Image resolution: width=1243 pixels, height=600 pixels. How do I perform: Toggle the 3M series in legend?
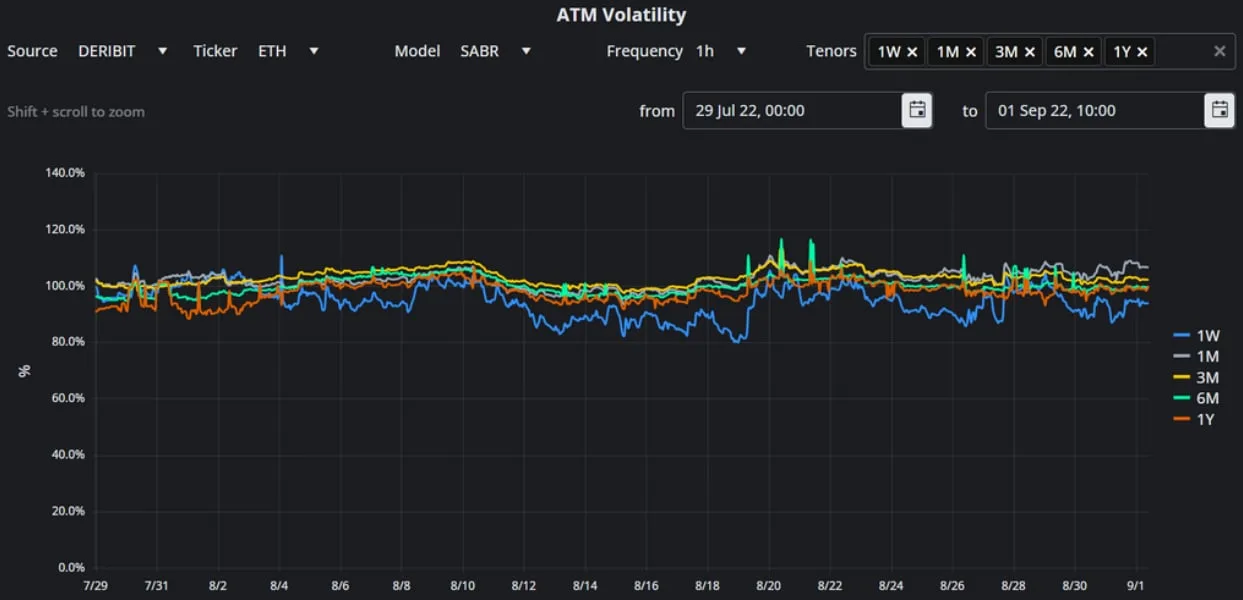(1195, 377)
